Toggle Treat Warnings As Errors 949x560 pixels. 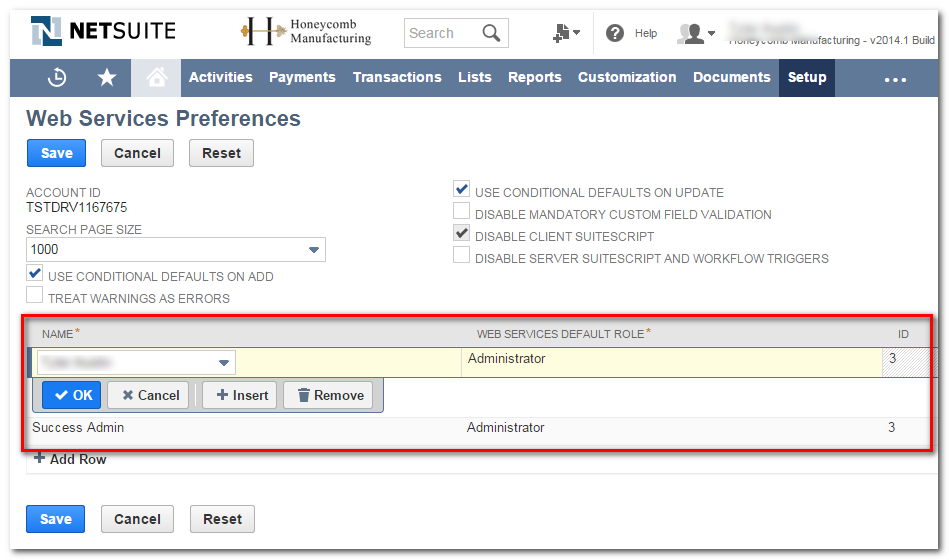(x=35, y=295)
